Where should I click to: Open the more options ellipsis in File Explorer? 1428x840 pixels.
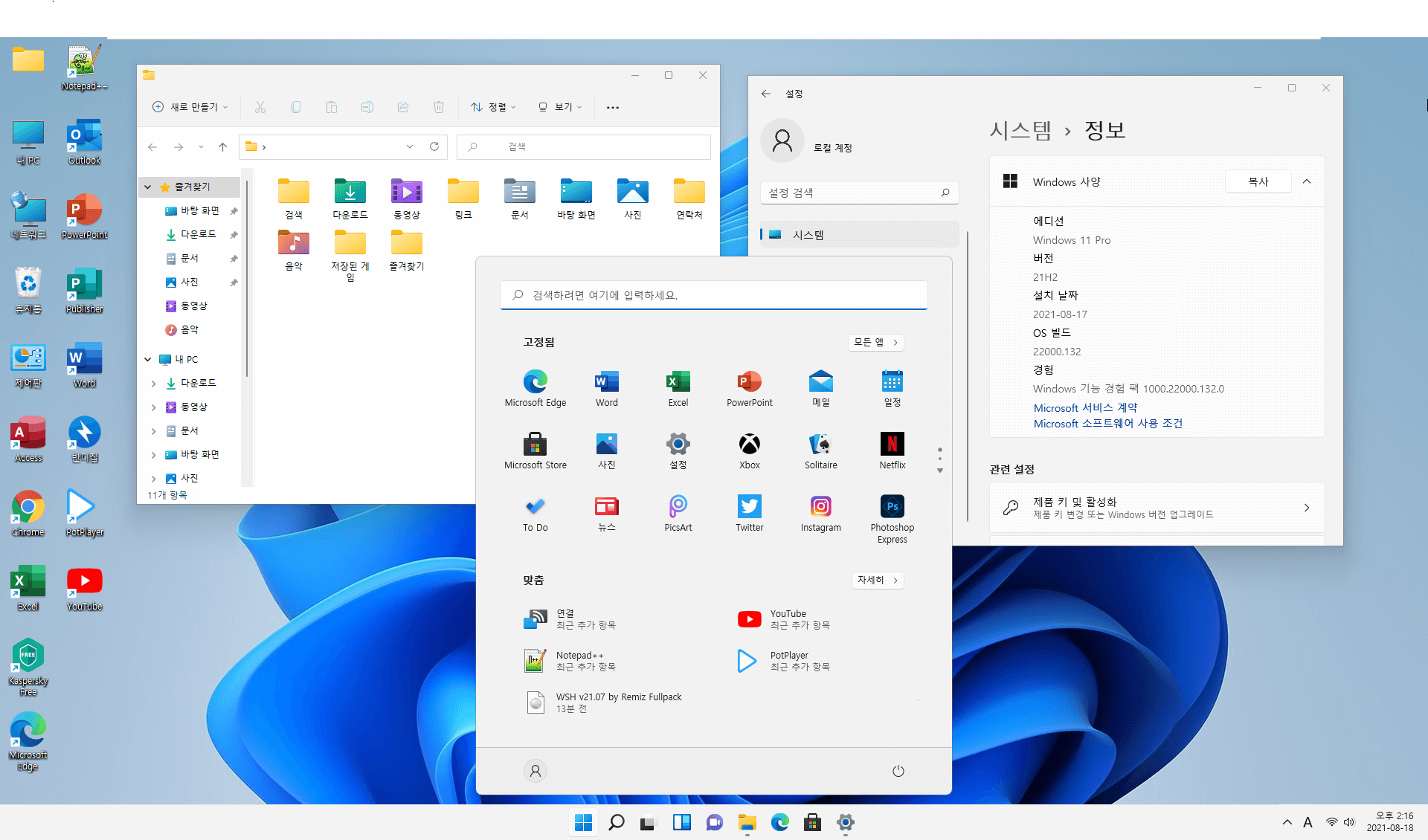click(x=613, y=107)
